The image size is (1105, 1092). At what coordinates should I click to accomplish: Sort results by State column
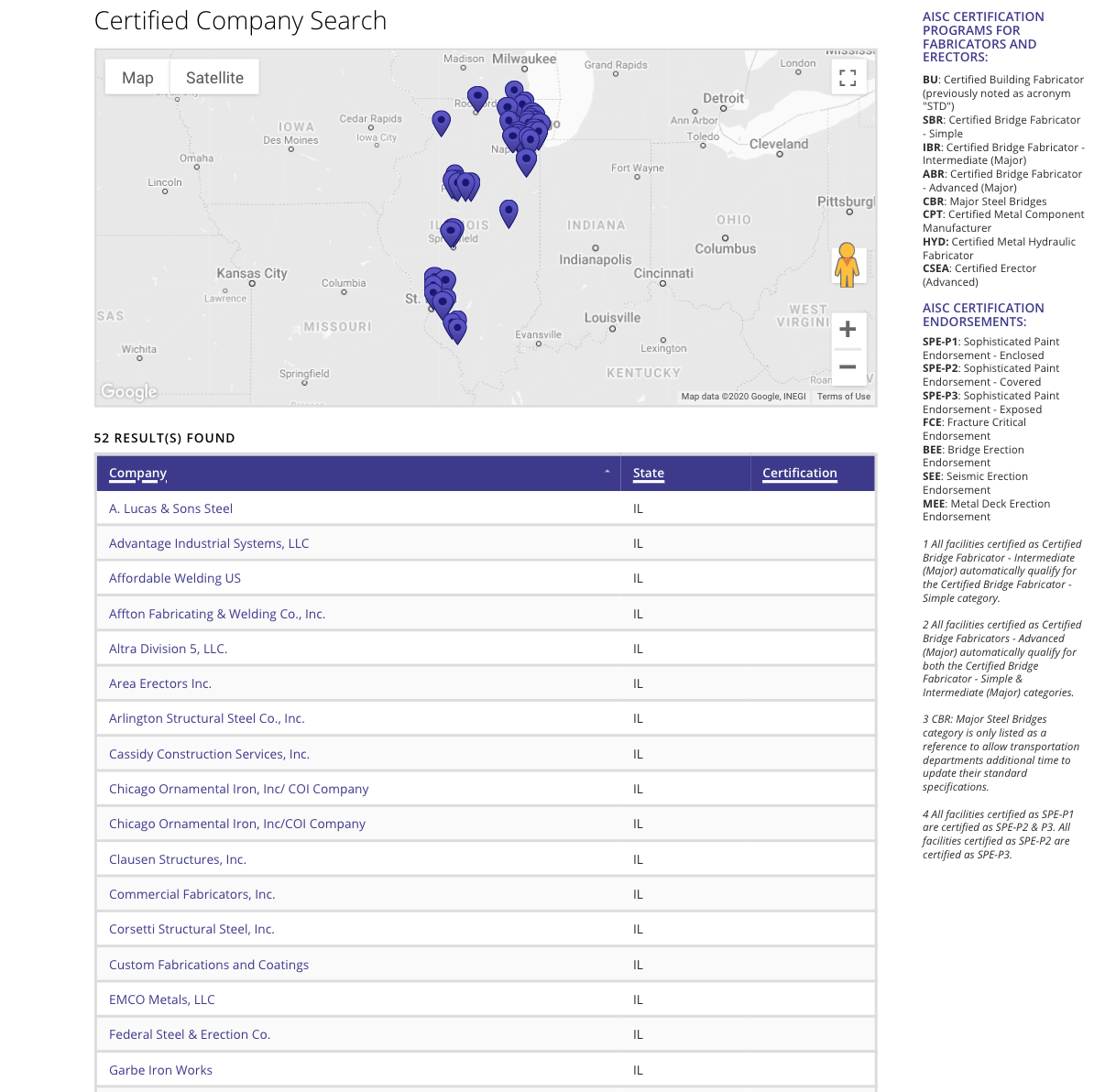point(649,473)
